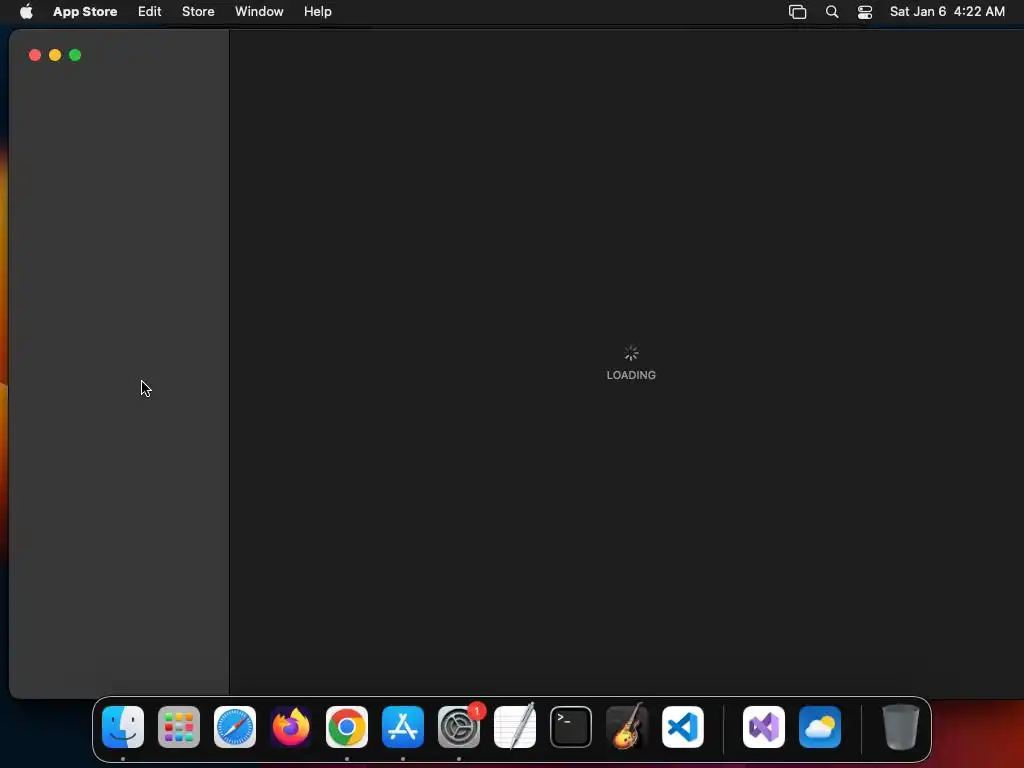
Task: Open Spotlight search from the menu bar
Action: click(x=831, y=12)
